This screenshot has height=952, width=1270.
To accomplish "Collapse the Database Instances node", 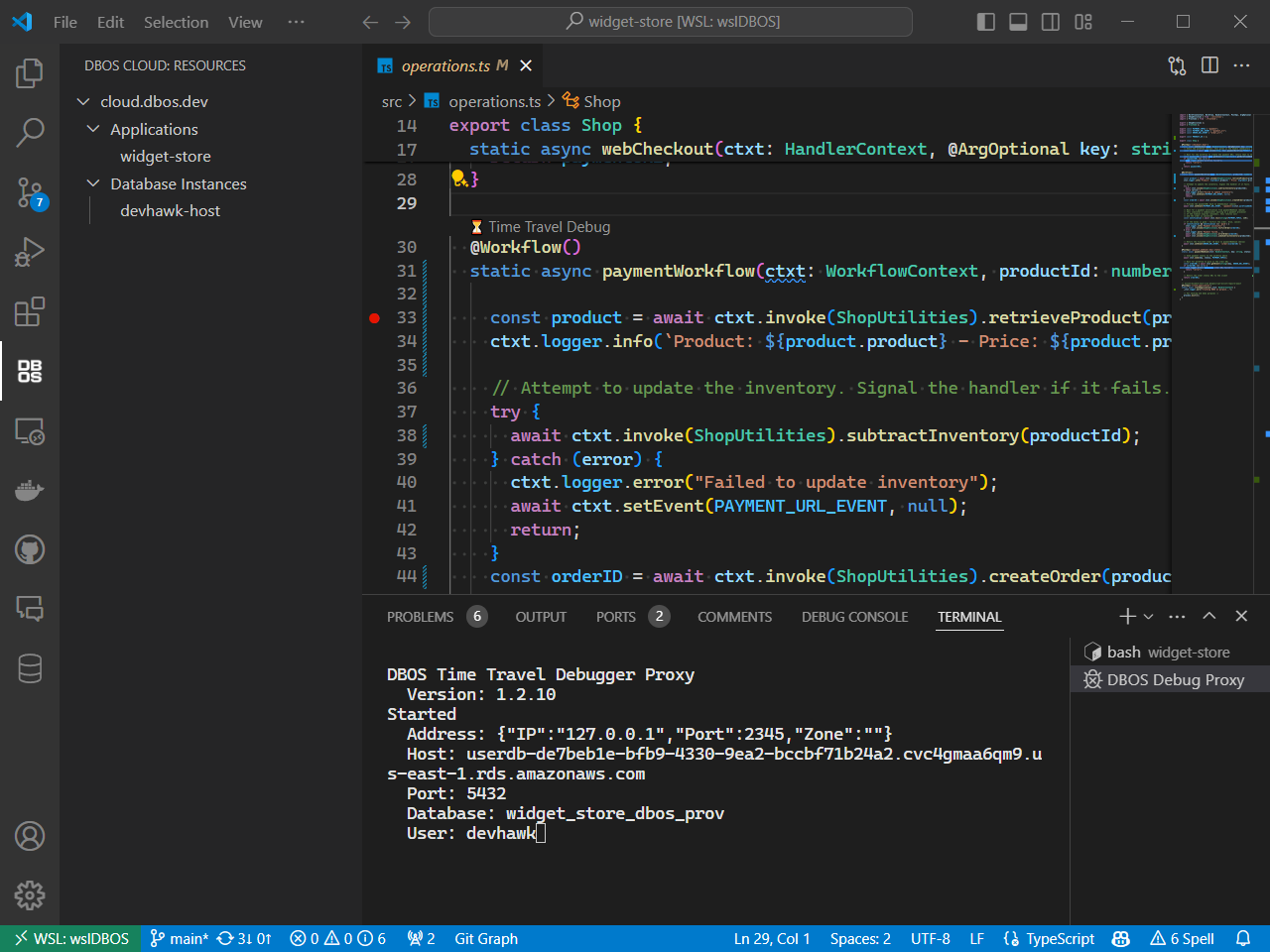I will point(94,183).
